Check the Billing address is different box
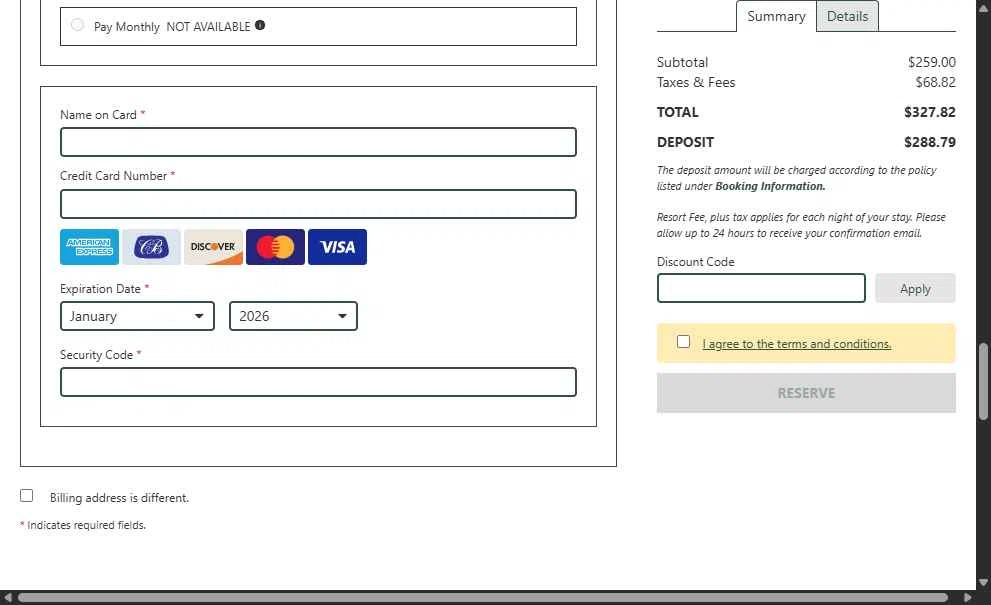Screen dimensions: 991x605 tap(27, 496)
